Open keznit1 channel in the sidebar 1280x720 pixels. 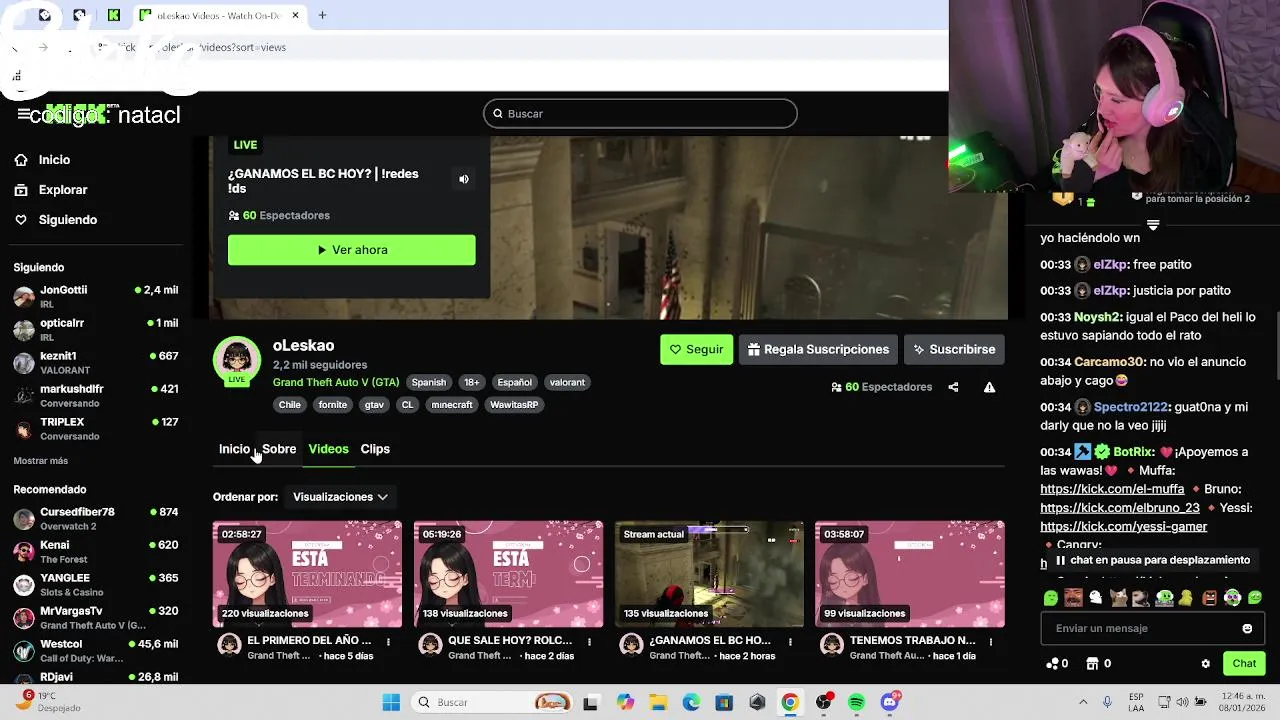click(x=96, y=362)
